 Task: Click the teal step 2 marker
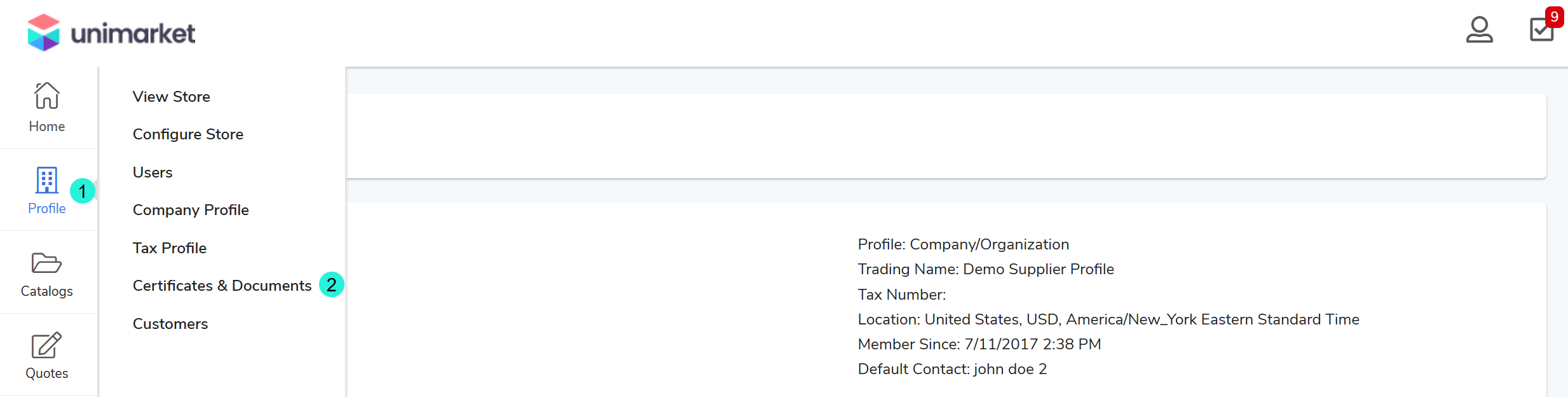[x=331, y=284]
